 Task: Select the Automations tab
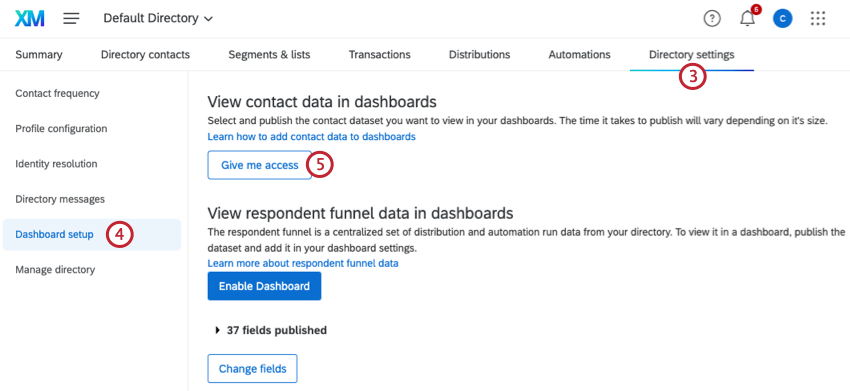pos(579,55)
